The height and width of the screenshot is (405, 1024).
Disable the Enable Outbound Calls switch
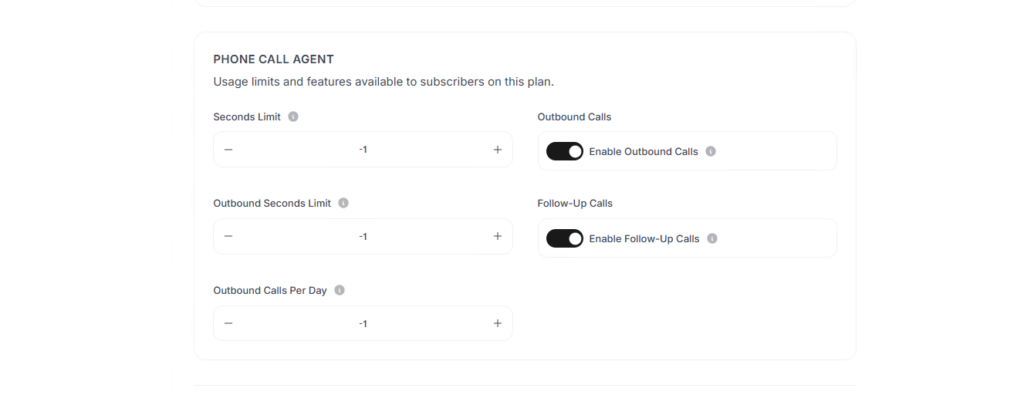(x=565, y=152)
